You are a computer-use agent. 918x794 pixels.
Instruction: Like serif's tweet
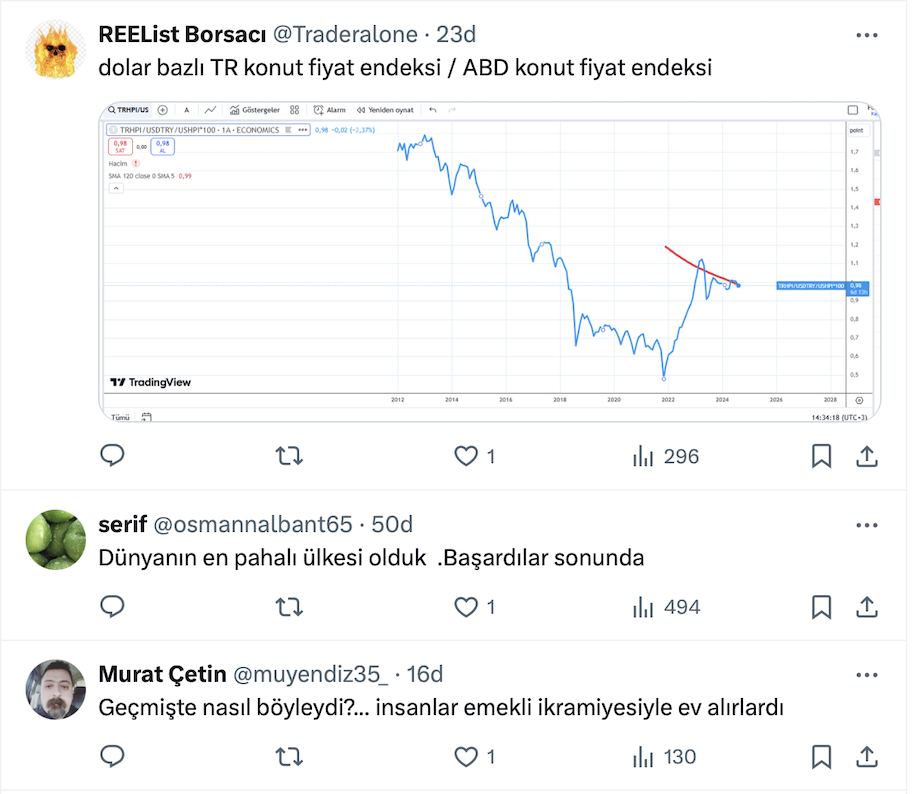[467, 607]
